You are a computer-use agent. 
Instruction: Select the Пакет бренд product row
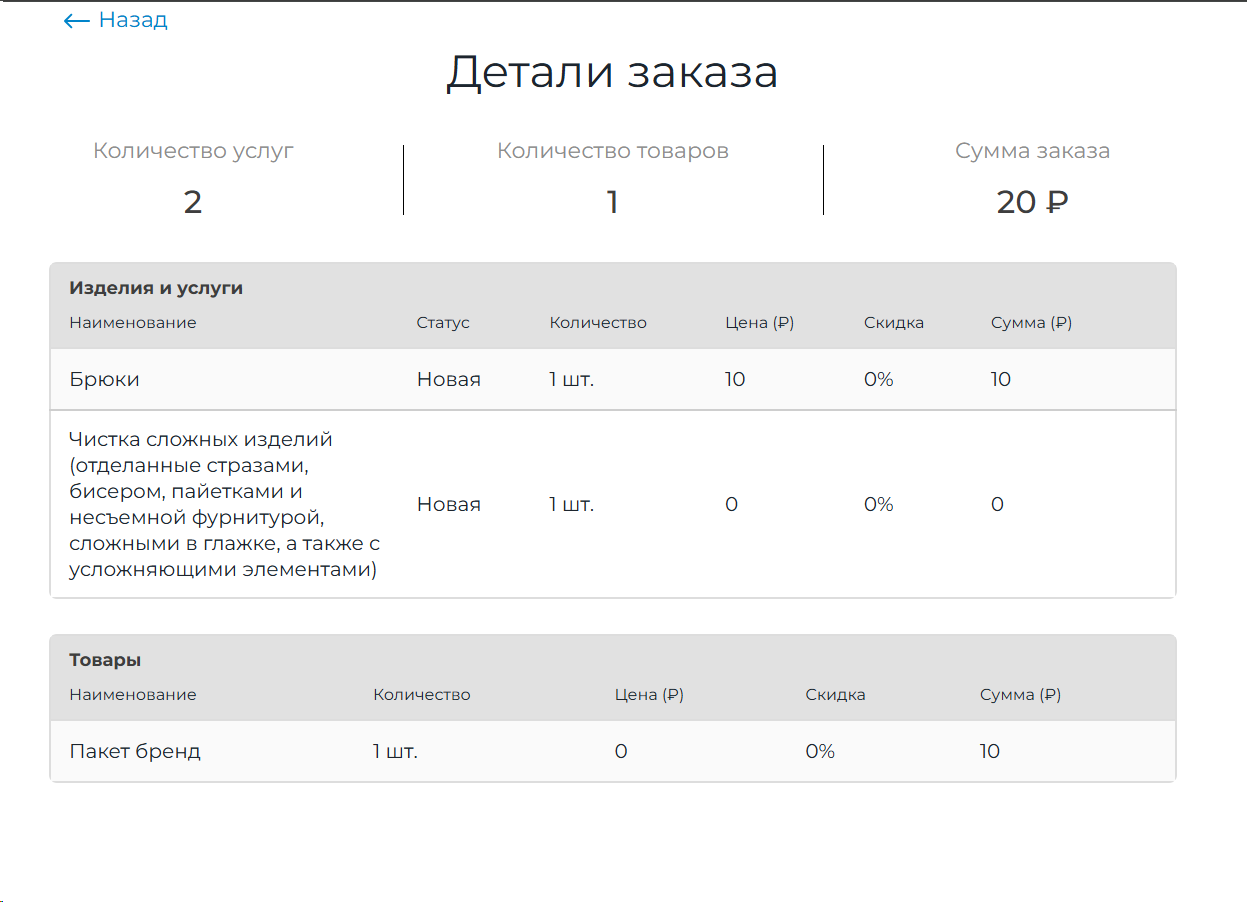coord(613,751)
